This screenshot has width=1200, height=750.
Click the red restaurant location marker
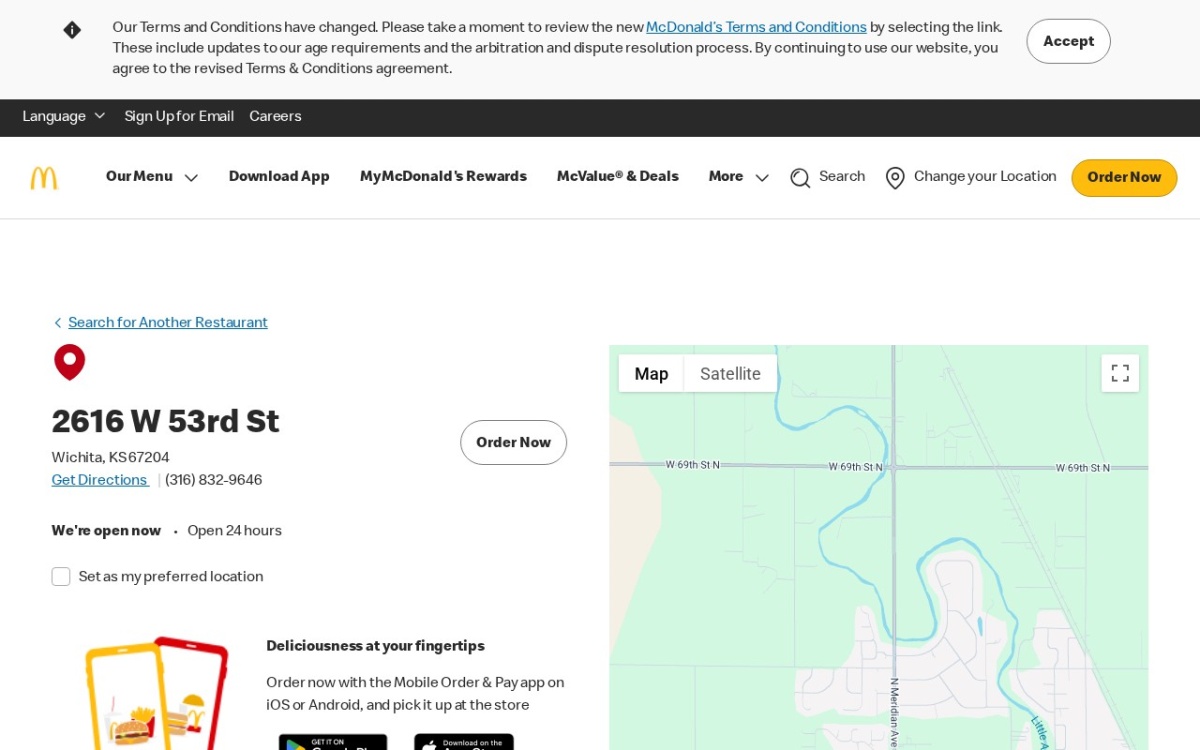(70, 362)
